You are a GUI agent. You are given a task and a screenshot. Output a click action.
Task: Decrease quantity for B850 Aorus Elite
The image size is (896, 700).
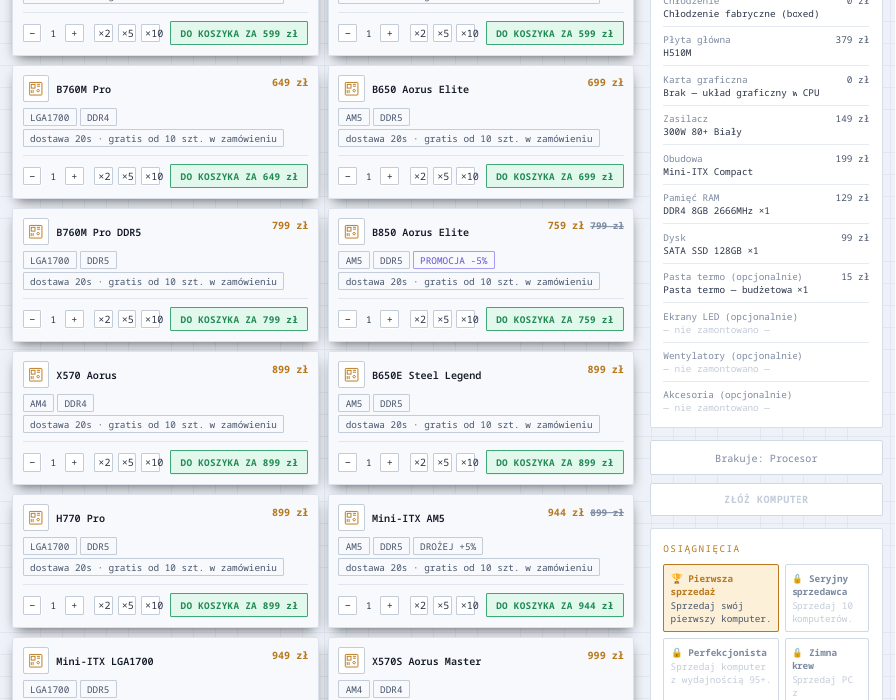click(347, 319)
